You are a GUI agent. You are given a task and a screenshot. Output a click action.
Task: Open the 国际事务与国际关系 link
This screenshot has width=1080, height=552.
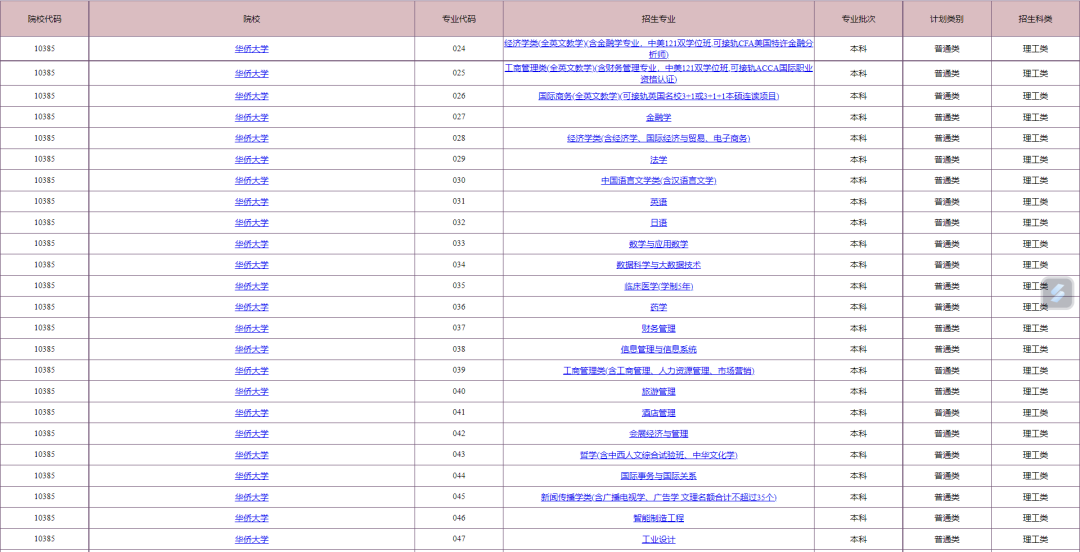coord(658,476)
